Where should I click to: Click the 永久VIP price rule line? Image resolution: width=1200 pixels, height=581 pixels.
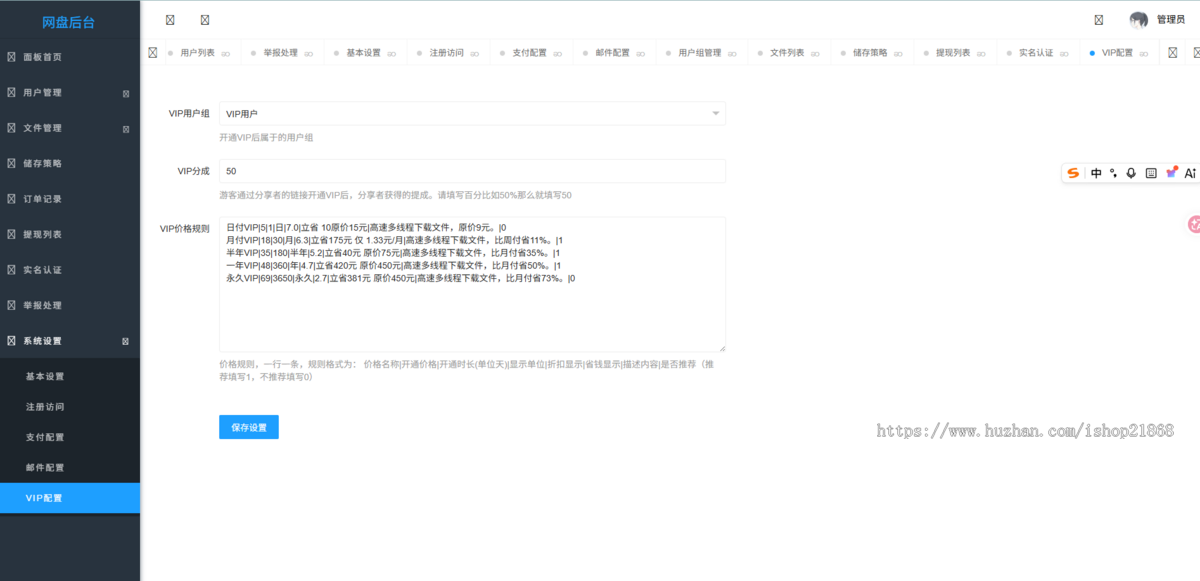(400, 278)
